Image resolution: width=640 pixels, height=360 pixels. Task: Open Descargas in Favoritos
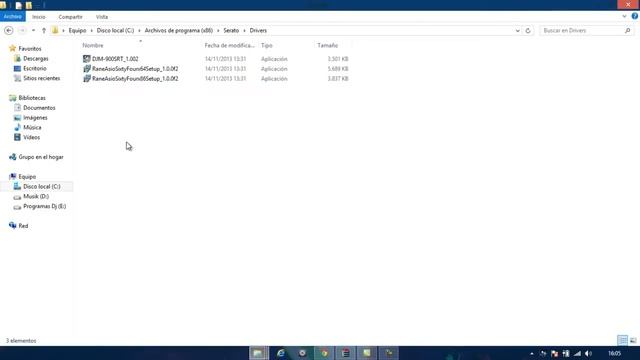(x=36, y=58)
